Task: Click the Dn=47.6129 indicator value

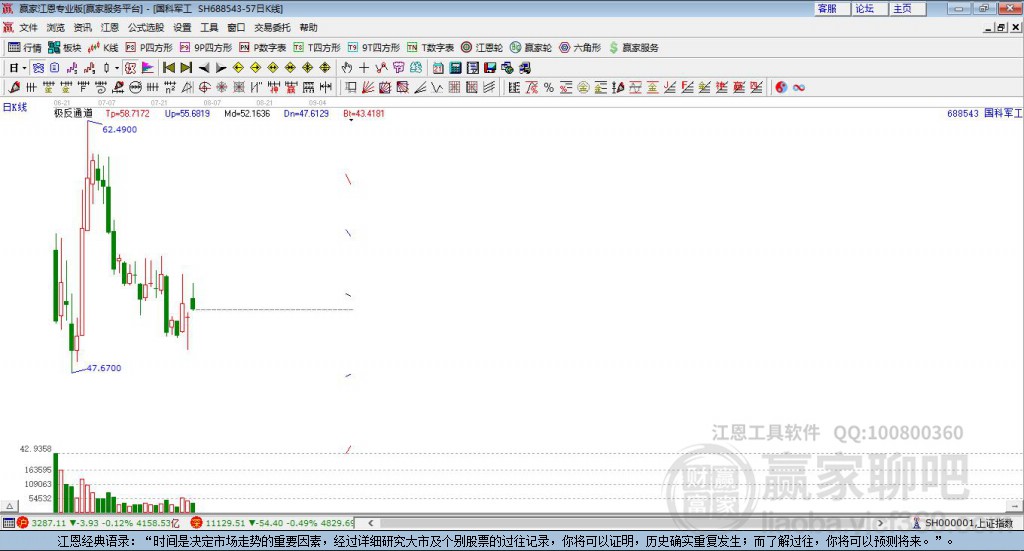Action: (306, 113)
